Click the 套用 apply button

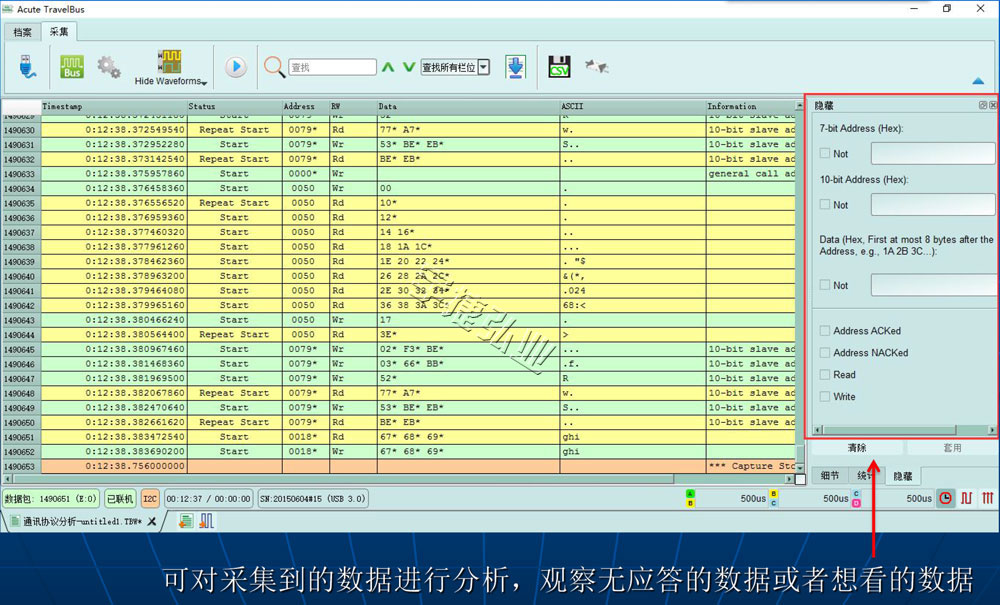(x=952, y=448)
